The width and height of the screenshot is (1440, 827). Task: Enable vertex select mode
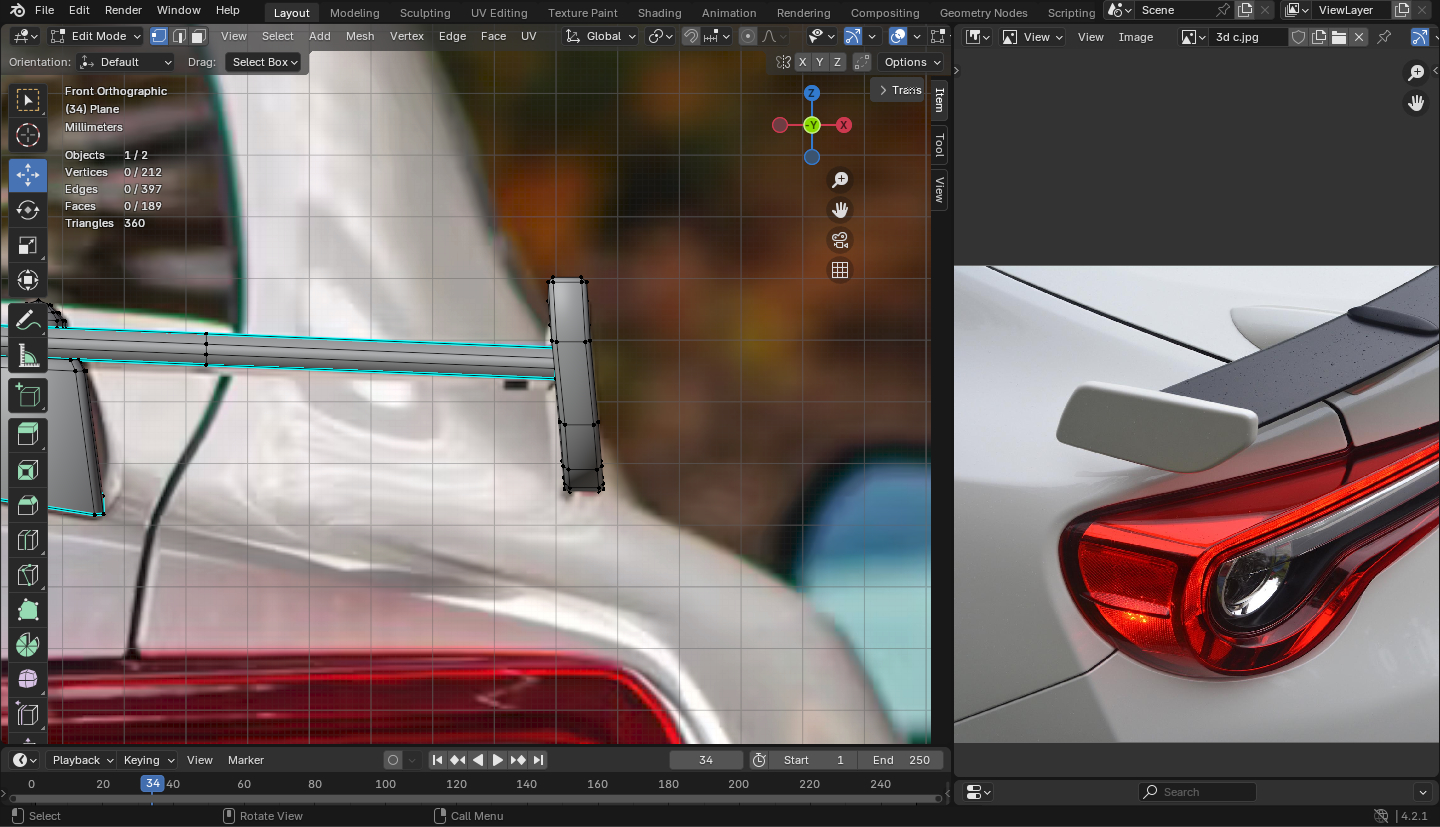pos(159,36)
